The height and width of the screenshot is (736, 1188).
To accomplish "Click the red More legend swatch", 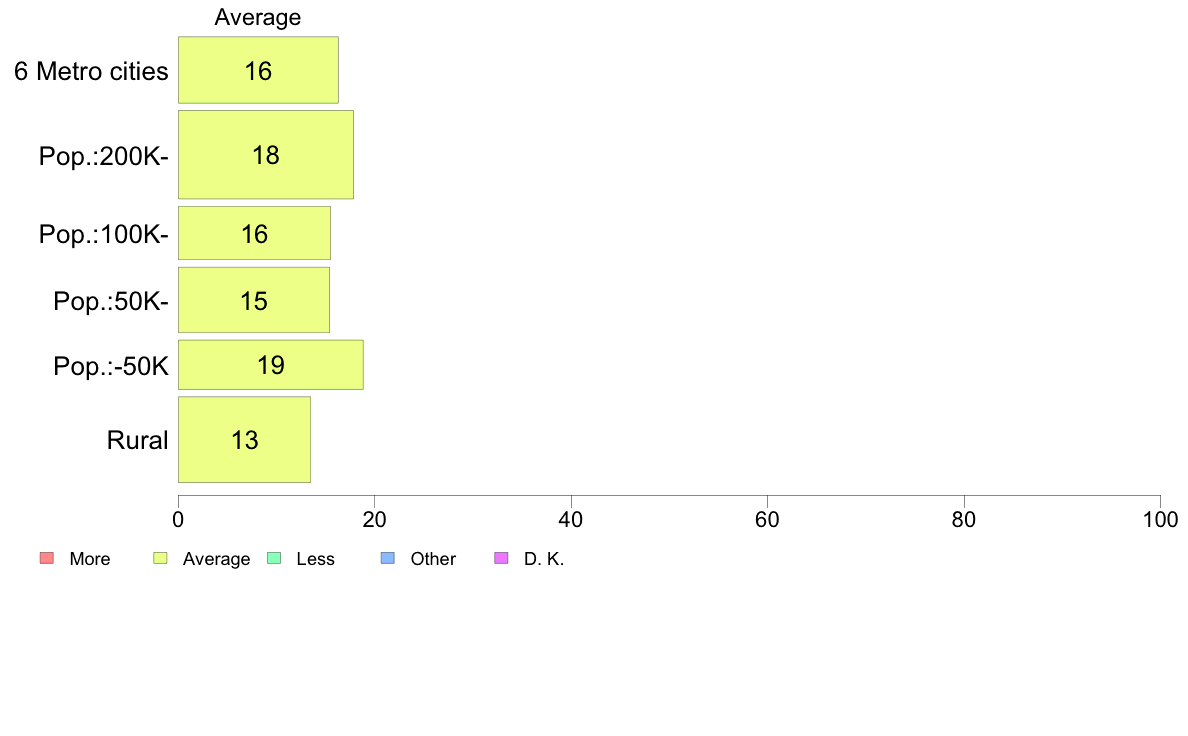I will click(x=47, y=559).
